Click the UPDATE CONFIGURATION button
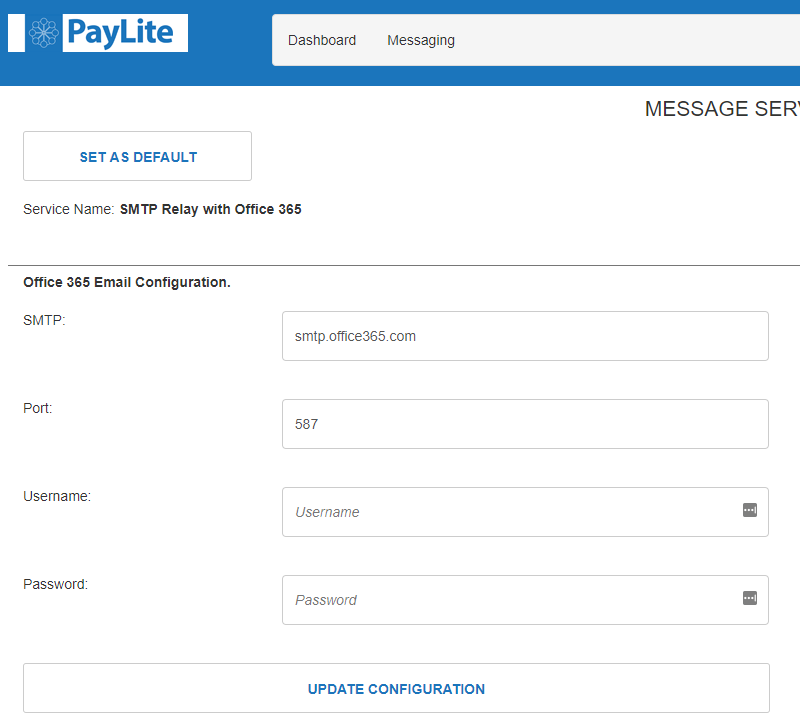Viewport: 800px width, 728px height. [396, 688]
